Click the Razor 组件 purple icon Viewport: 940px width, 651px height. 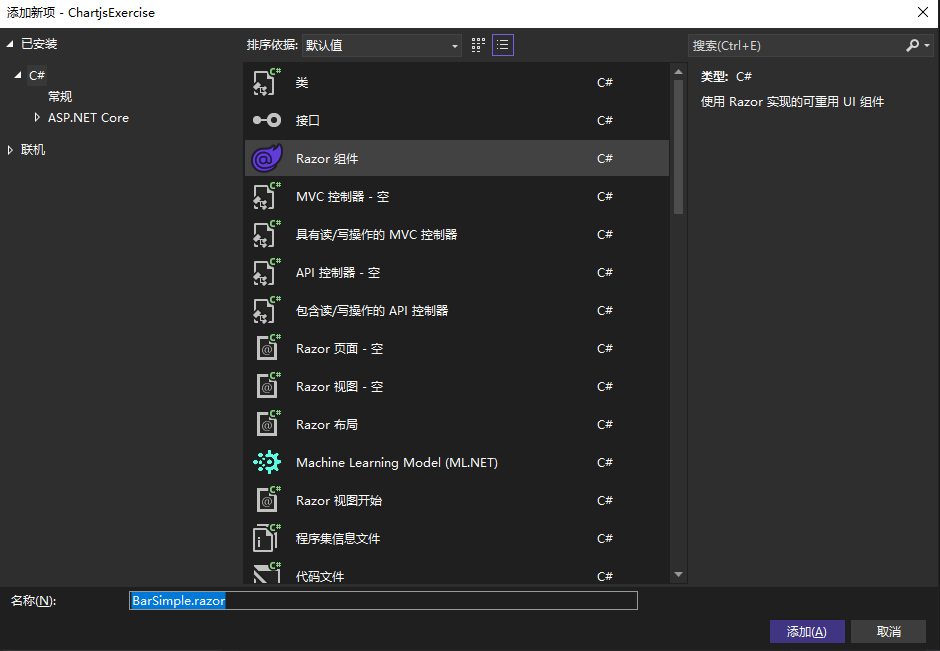point(267,158)
